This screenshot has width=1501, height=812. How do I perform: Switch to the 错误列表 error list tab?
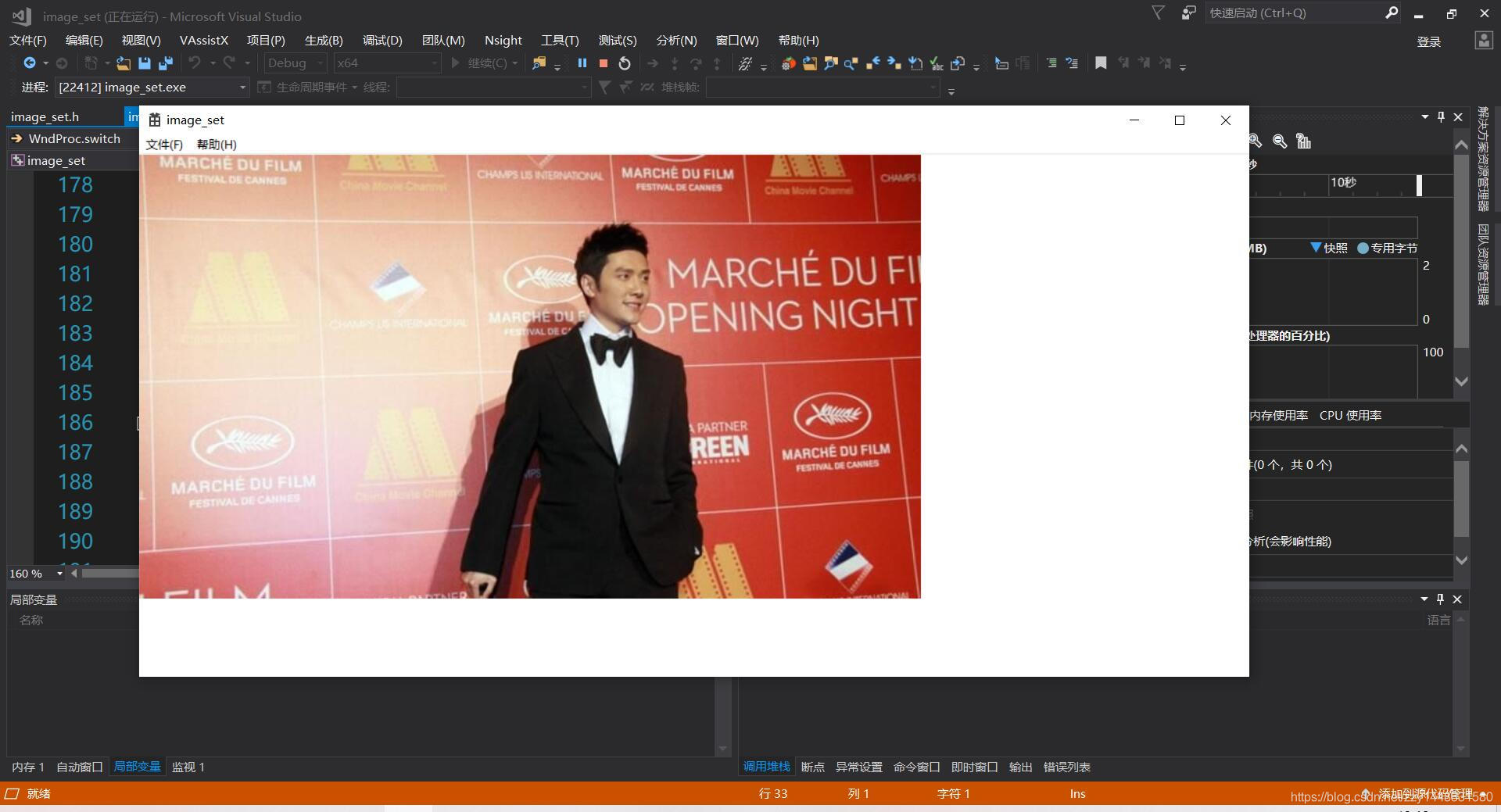(1066, 767)
